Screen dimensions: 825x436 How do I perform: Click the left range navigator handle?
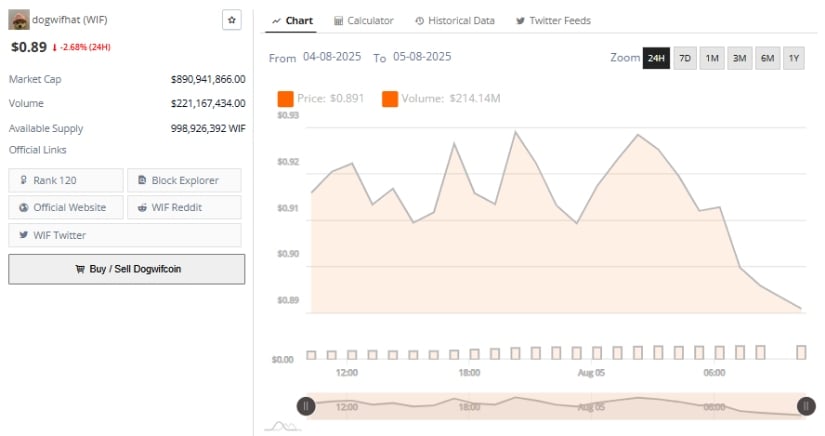306,406
